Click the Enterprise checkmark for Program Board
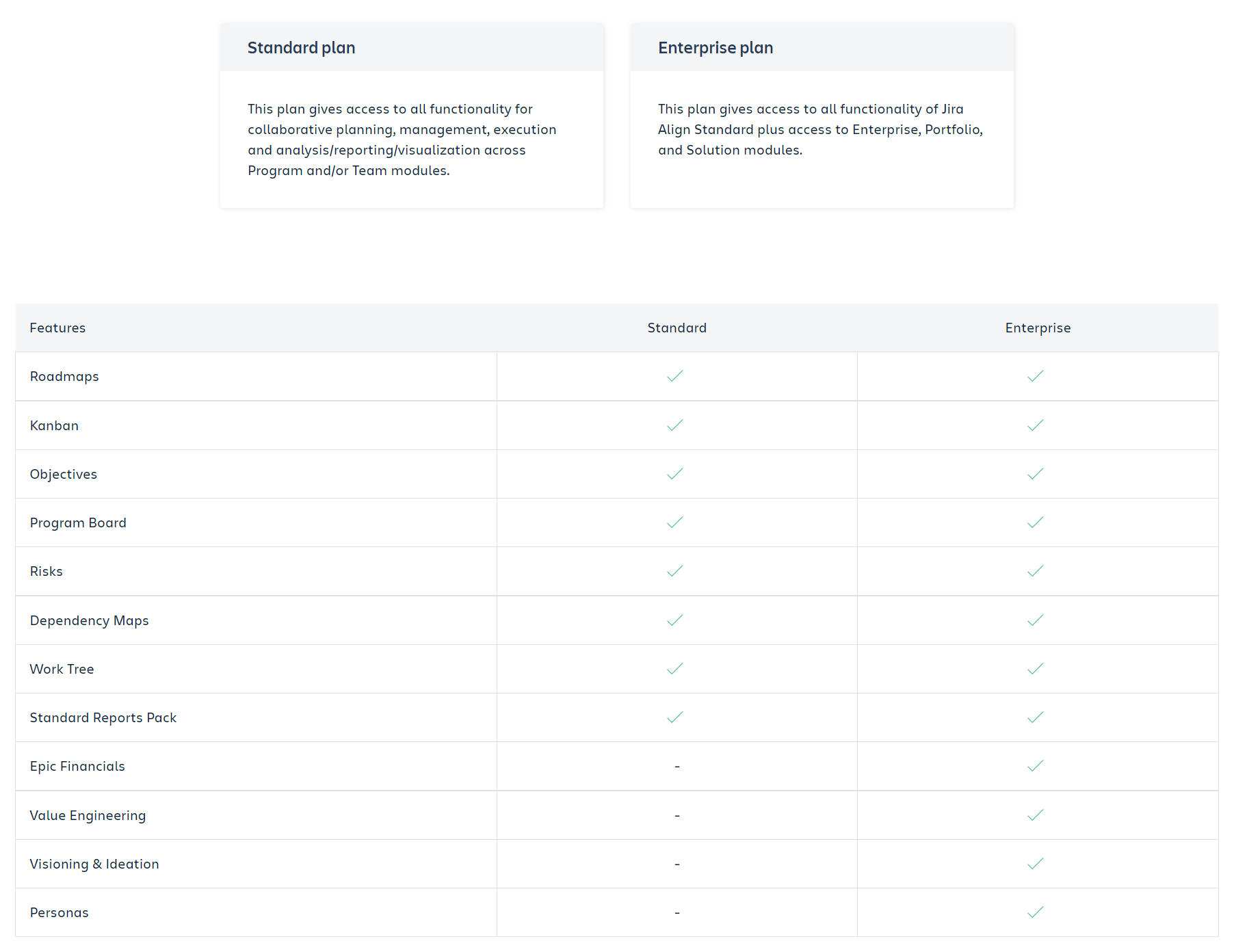This screenshot has width=1234, height=952. coord(1036,523)
